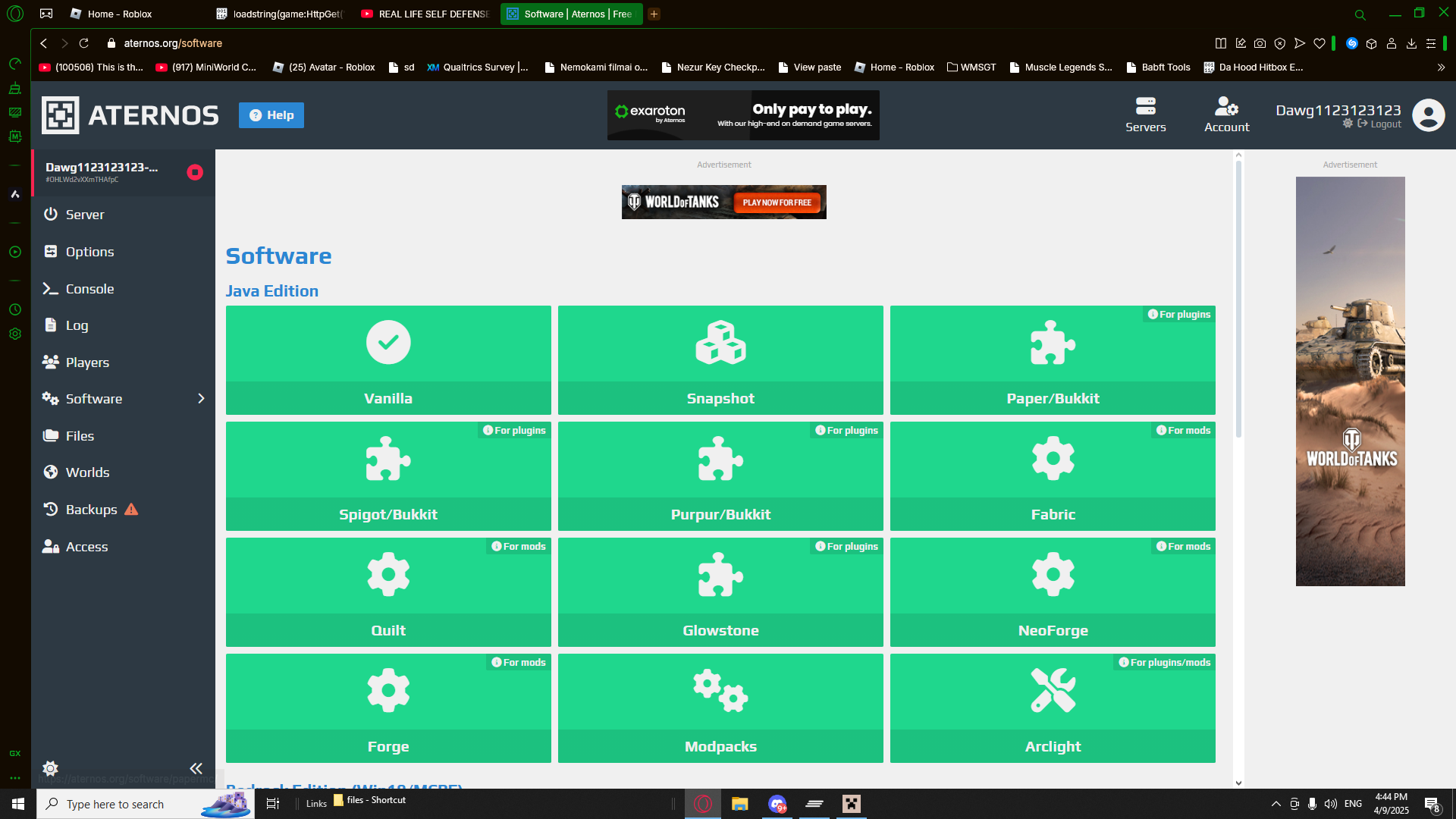The width and height of the screenshot is (1456, 819).
Task: Click the World of Tanks Play Now banner
Action: pyautogui.click(x=724, y=202)
